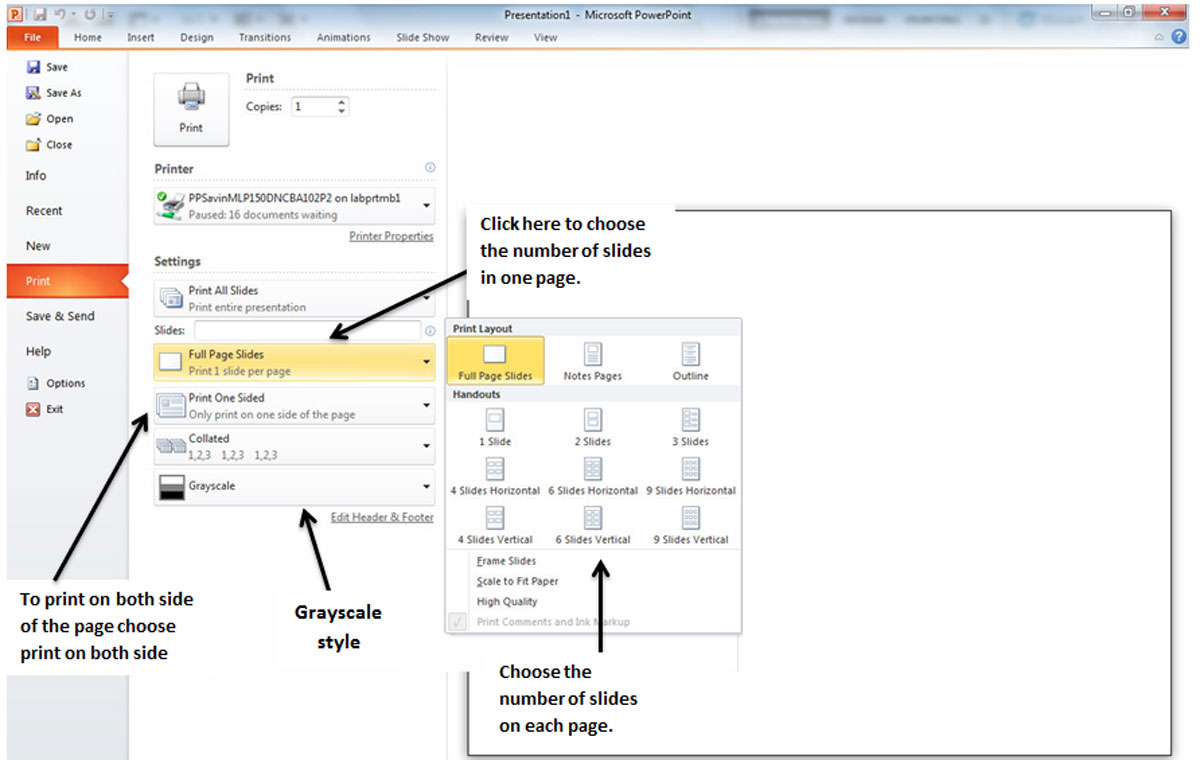
Task: Click Save icon in Quick Access Toolbar
Action: click(x=39, y=14)
